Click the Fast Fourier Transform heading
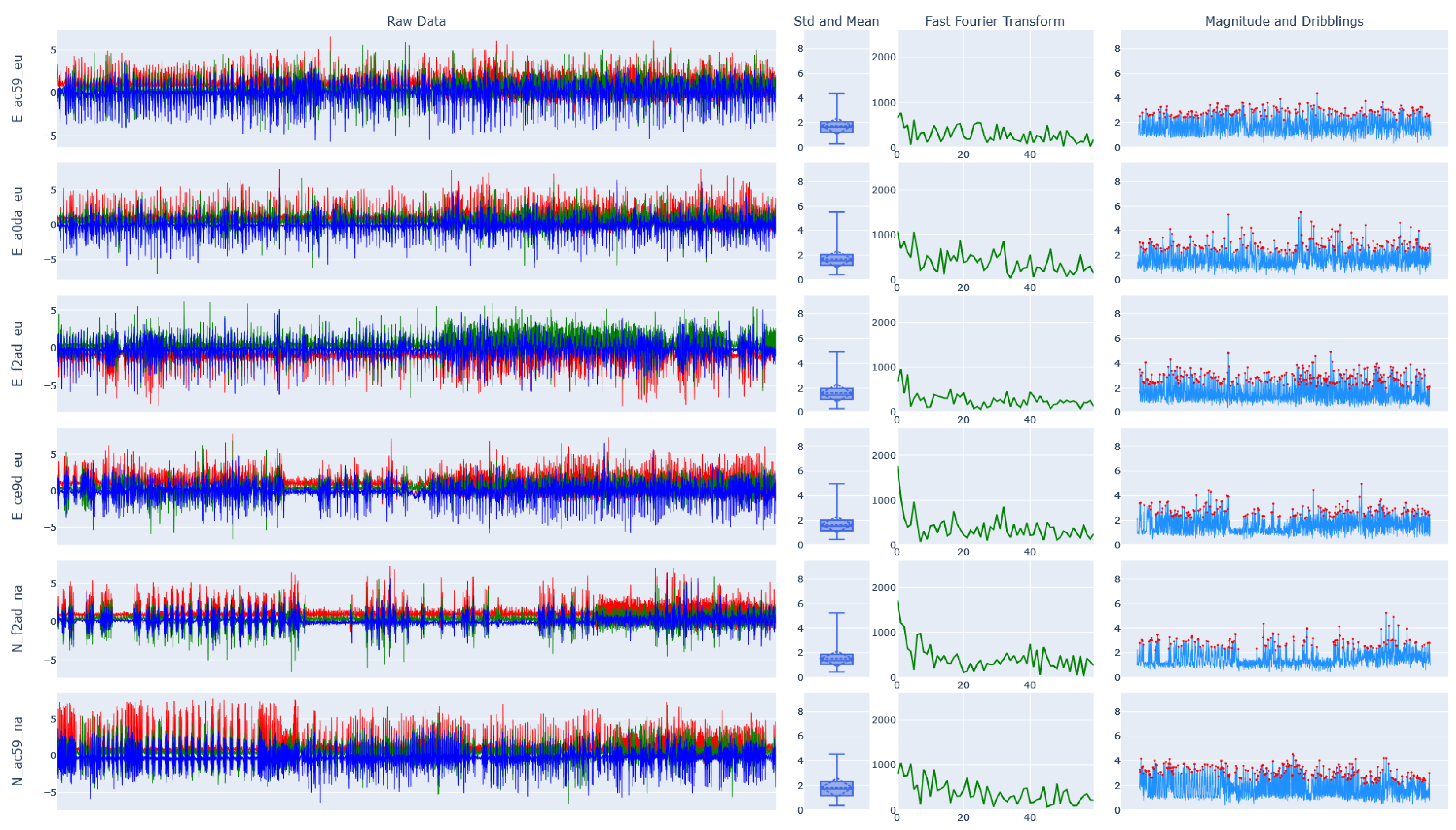 pyautogui.click(x=994, y=21)
